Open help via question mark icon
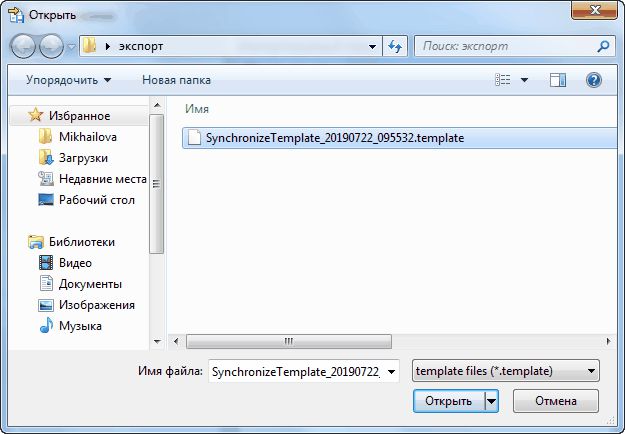625x434 pixels. click(593, 80)
